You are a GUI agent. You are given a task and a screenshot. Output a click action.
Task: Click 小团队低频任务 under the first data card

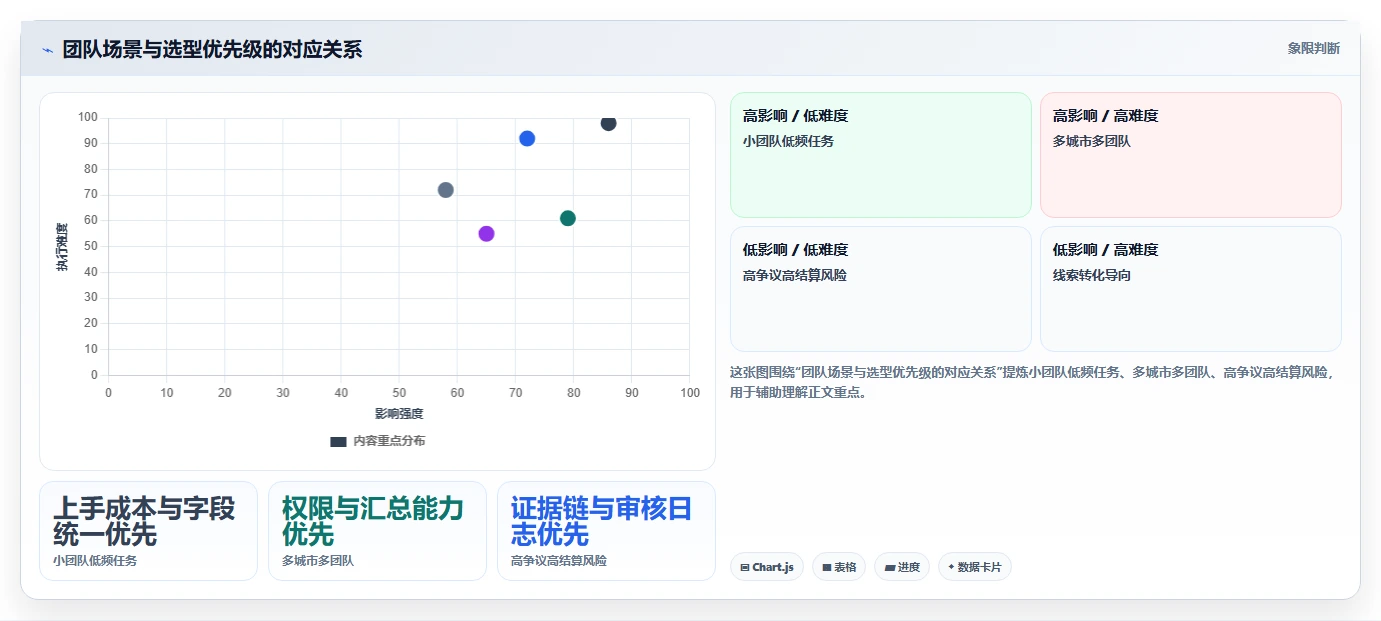click(95, 561)
